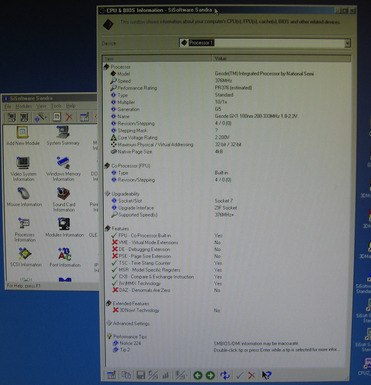Open Video System Information module
Image resolution: width=371 pixels, height=385 pixels.
tap(23, 169)
